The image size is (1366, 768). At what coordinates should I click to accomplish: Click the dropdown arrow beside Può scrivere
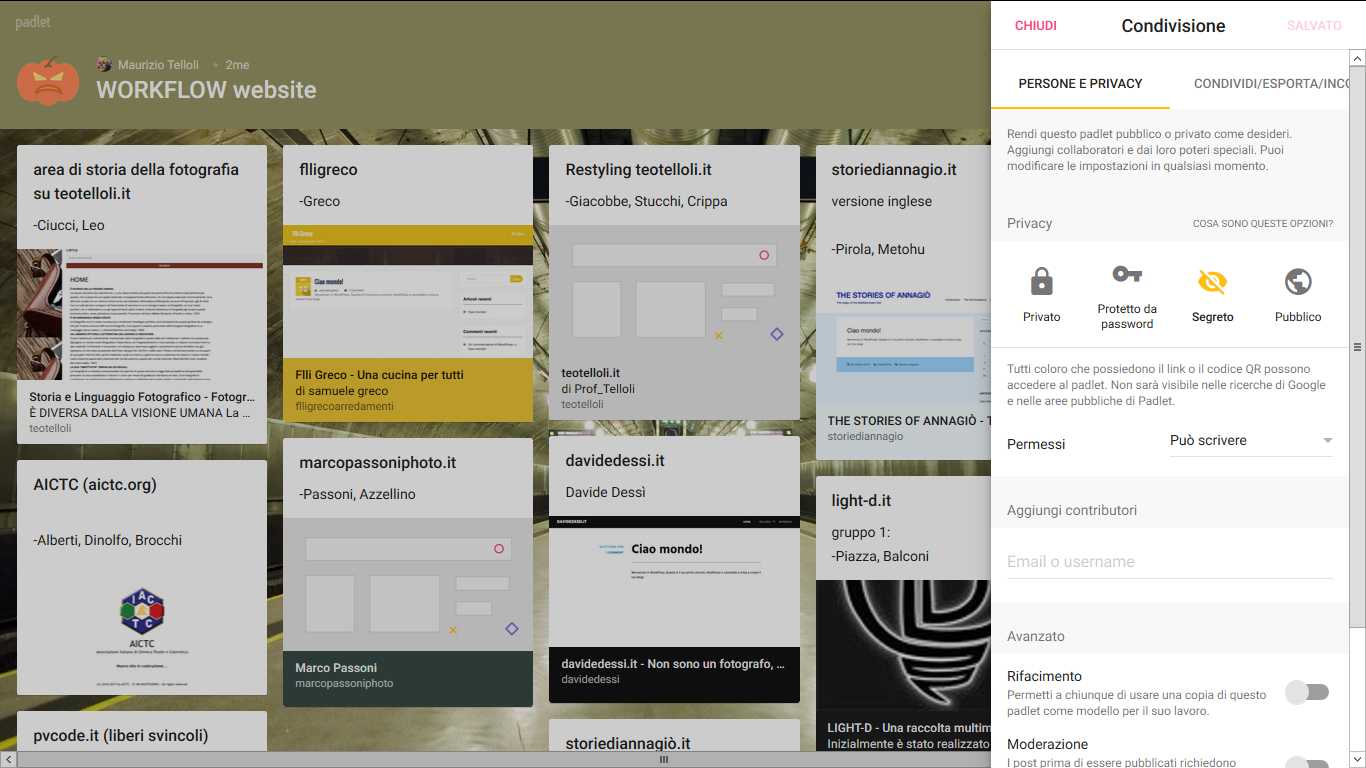[x=1327, y=441]
